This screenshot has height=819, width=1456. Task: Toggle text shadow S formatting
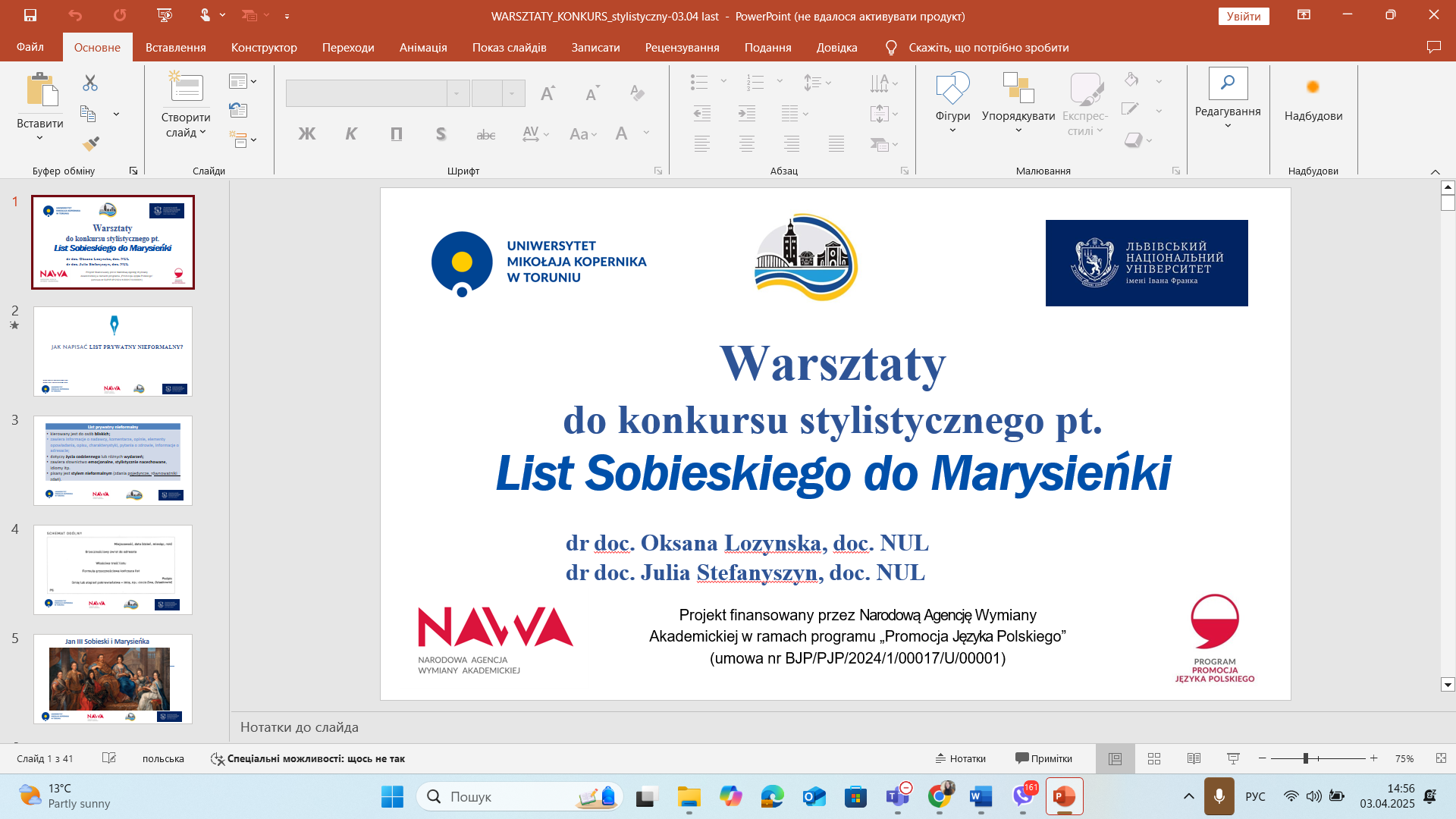(x=441, y=134)
